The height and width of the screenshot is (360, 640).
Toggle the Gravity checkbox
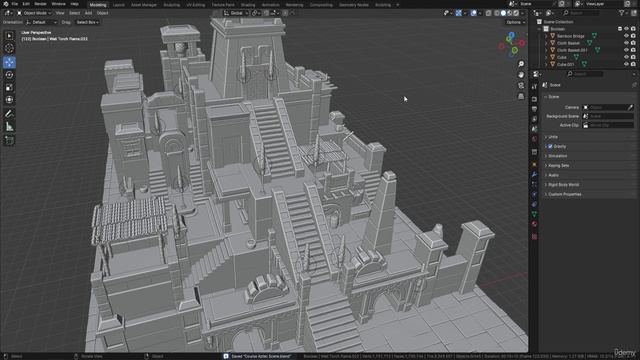(550, 146)
